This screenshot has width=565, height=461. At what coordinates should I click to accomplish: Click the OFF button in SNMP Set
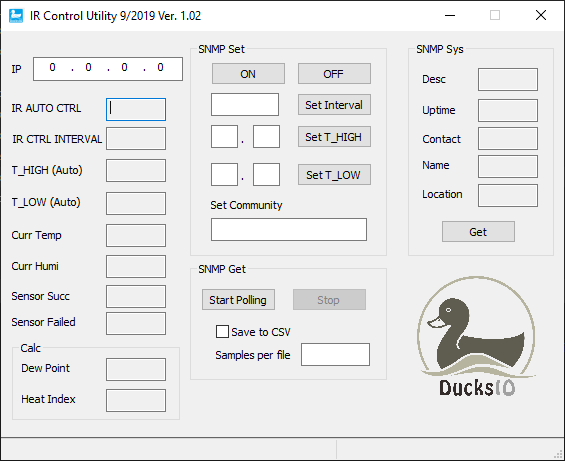pos(334,74)
